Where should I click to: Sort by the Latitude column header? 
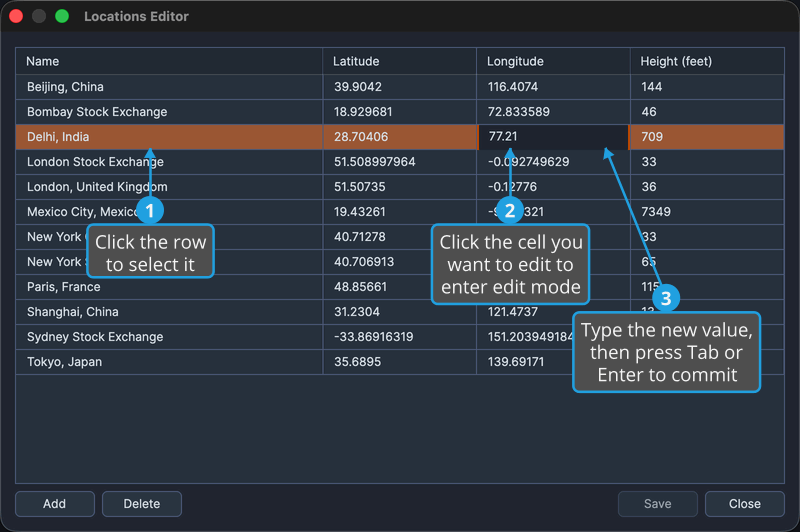pos(399,61)
